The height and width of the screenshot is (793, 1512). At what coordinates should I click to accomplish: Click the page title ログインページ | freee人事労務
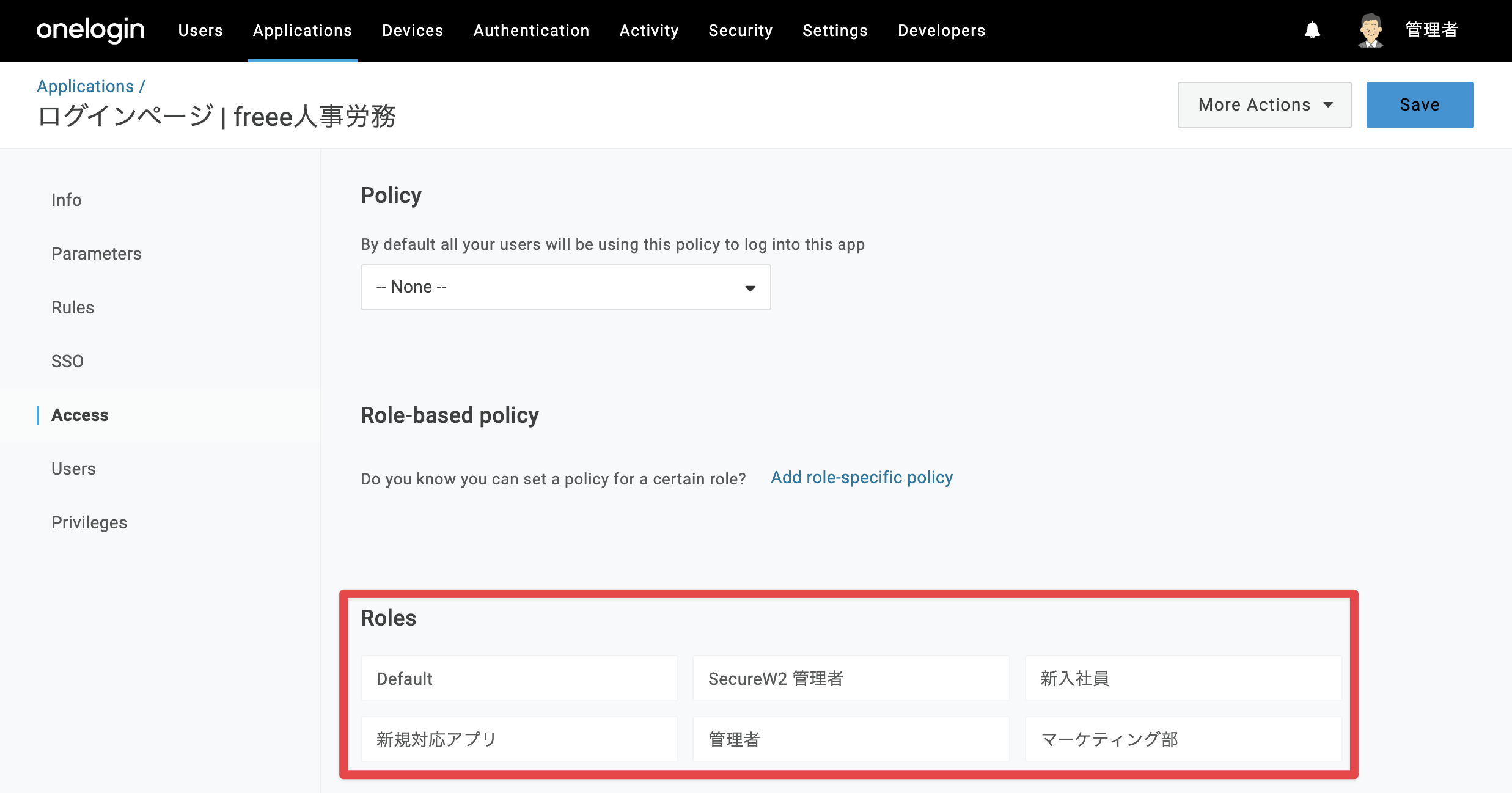click(x=216, y=116)
